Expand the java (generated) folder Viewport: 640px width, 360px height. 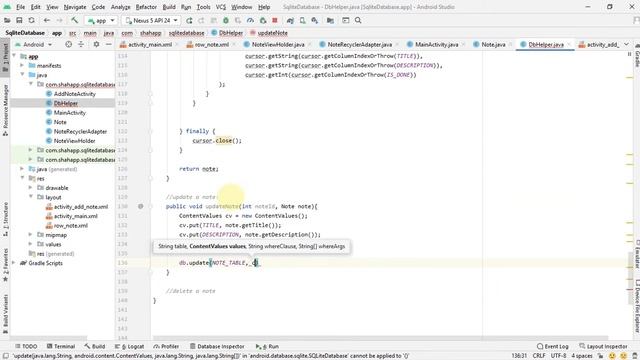click(x=22, y=169)
